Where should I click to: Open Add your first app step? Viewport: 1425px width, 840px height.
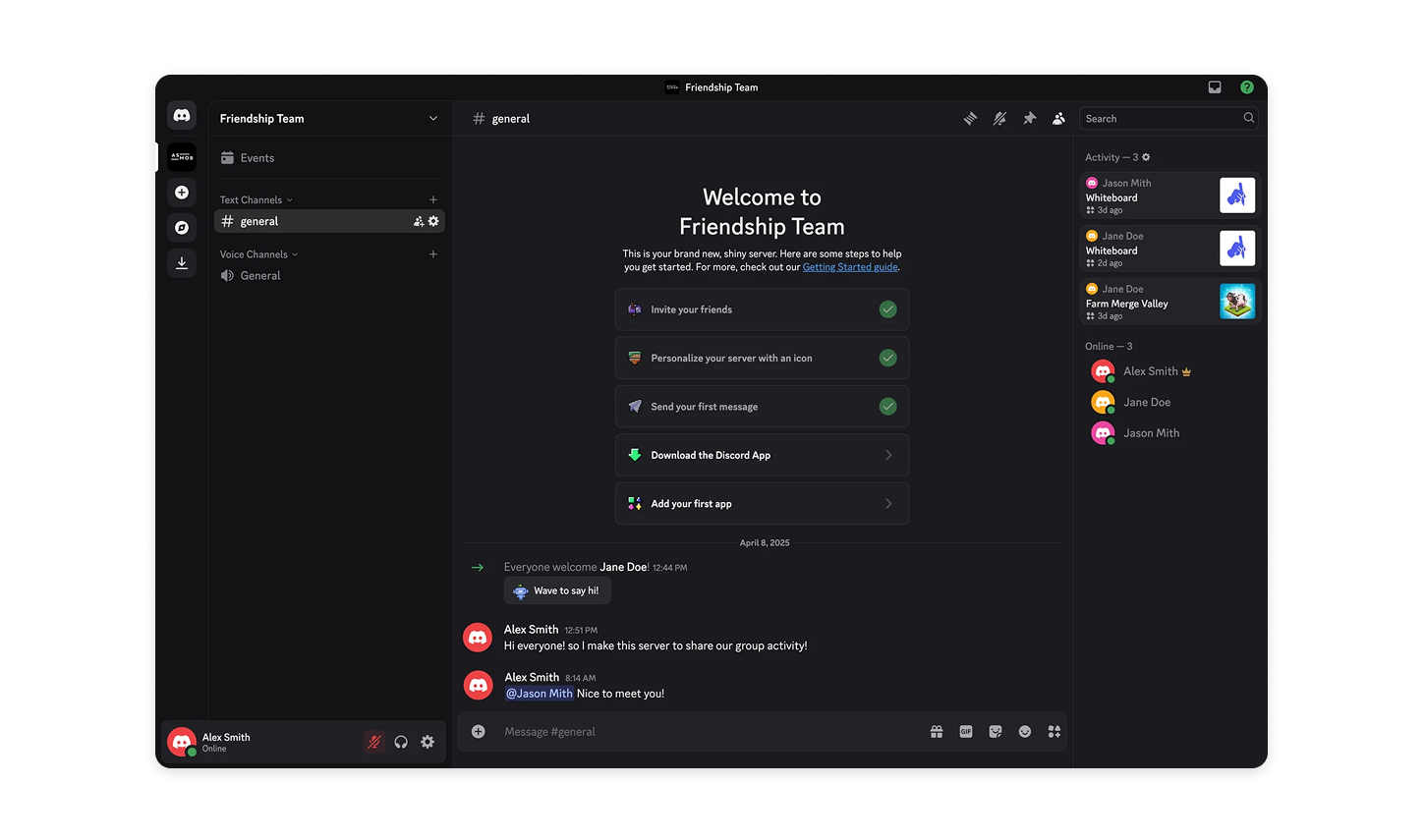[762, 504]
